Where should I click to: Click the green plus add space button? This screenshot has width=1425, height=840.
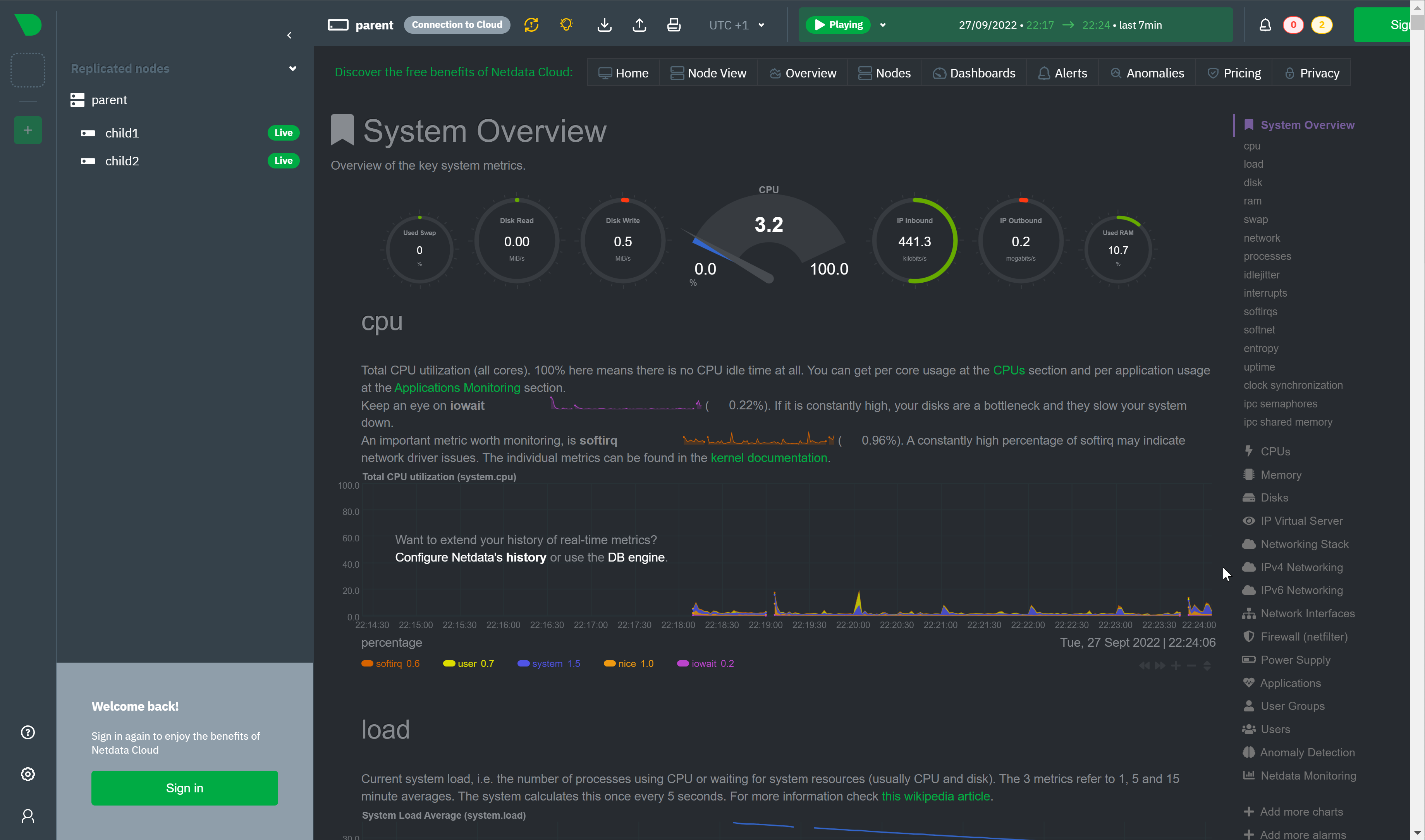(x=28, y=130)
